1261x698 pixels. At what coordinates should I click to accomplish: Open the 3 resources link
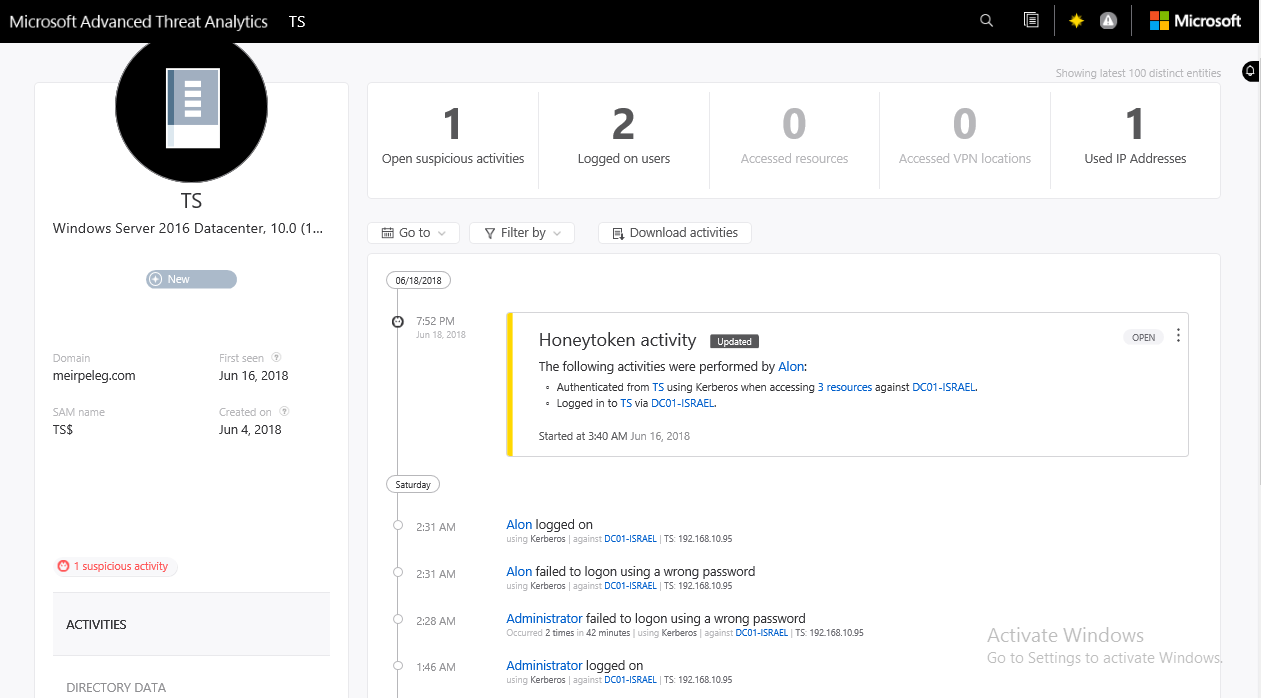(845, 387)
